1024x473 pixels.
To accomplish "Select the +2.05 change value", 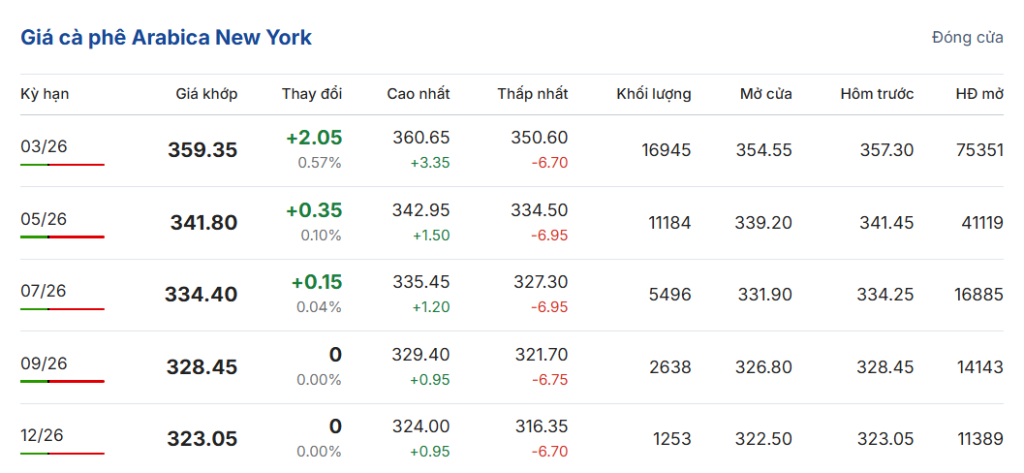I will pos(314,138).
